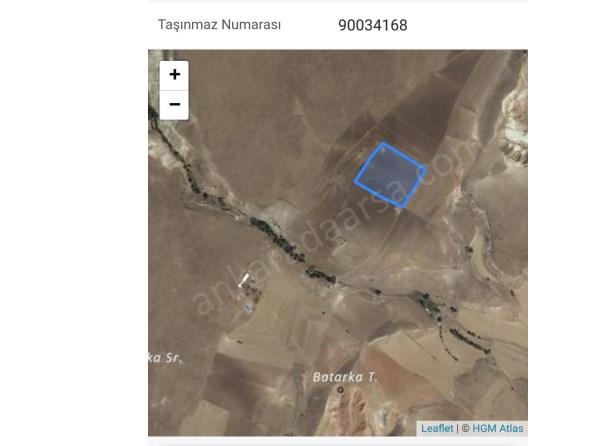
Task: Click the eroded white cliffs at map edge
Action: pyautogui.click(x=516, y=129)
